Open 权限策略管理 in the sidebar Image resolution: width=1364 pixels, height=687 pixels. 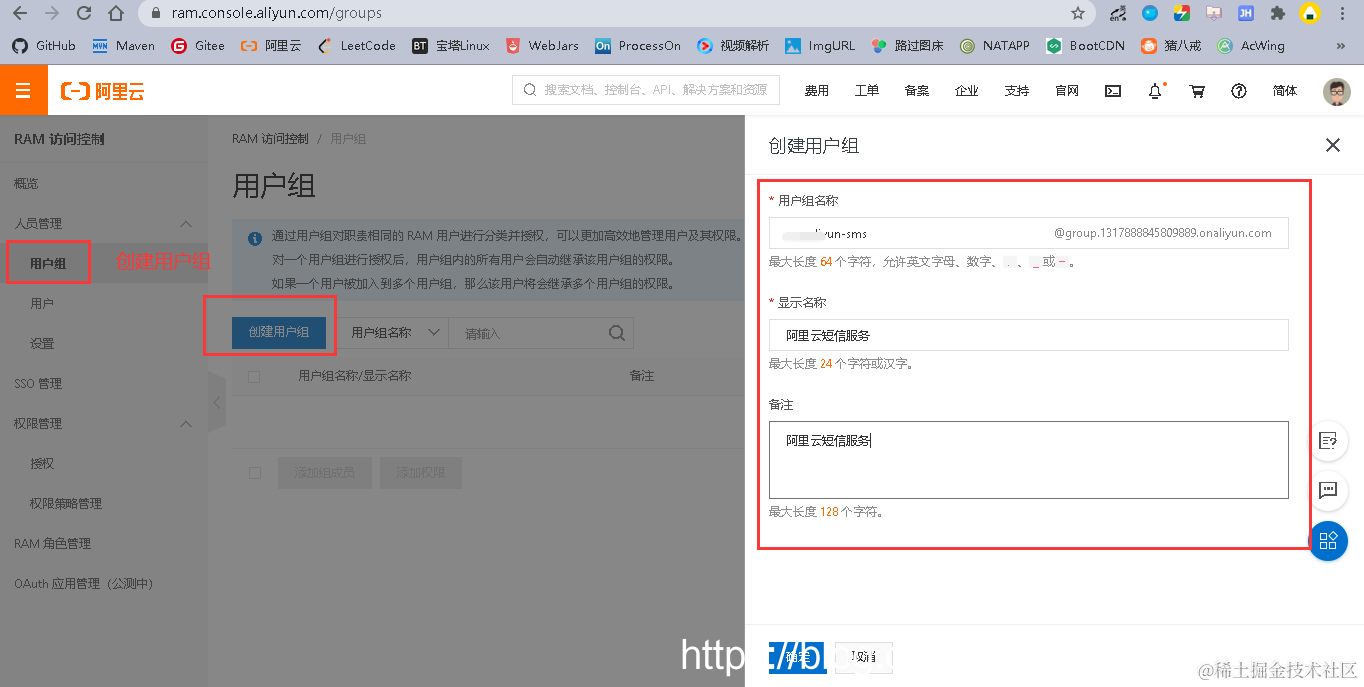(x=66, y=503)
